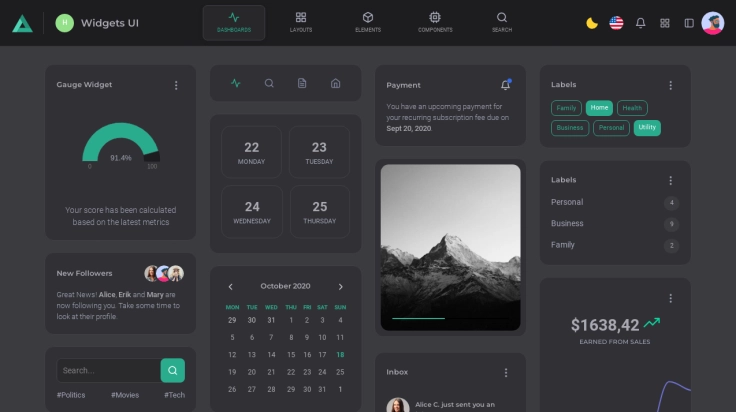Select the document icon in widget toolbar
The image size is (736, 412).
(302, 83)
